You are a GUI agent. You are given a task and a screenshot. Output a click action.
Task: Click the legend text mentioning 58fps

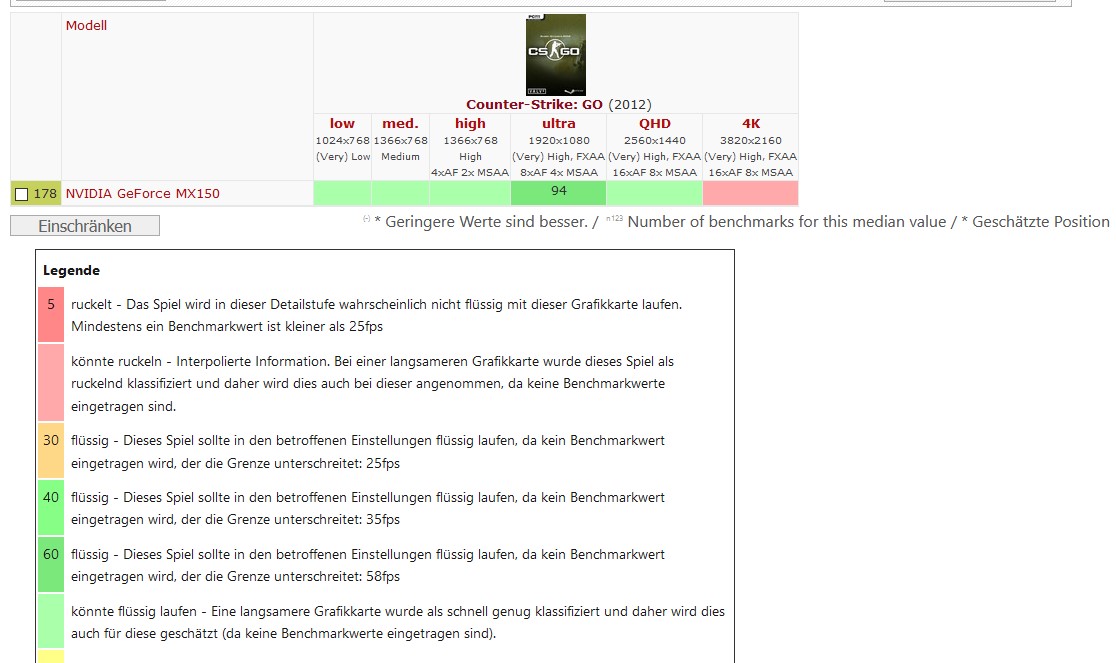(x=368, y=566)
